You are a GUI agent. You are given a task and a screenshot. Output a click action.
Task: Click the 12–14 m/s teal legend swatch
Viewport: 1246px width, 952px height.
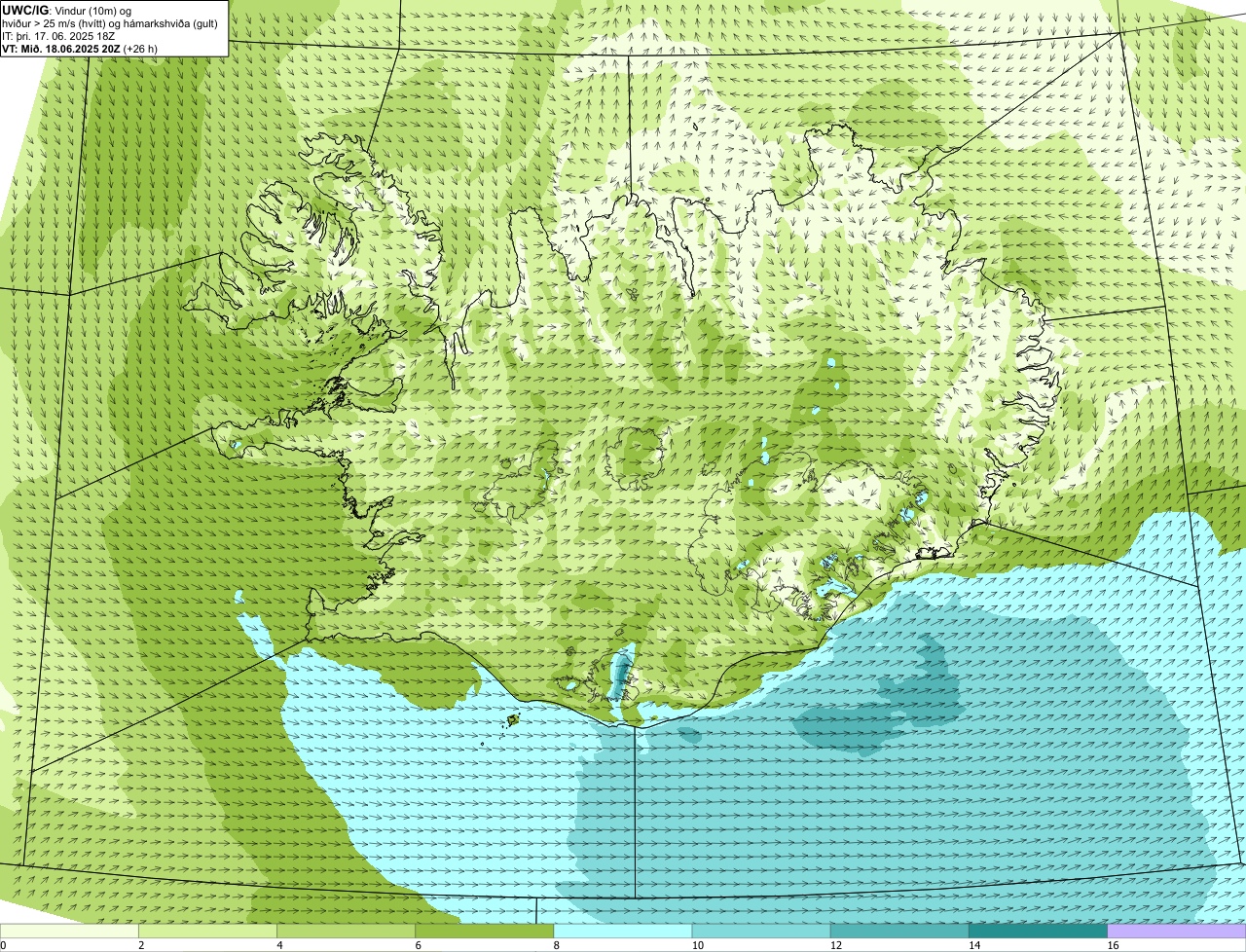[x=899, y=931]
